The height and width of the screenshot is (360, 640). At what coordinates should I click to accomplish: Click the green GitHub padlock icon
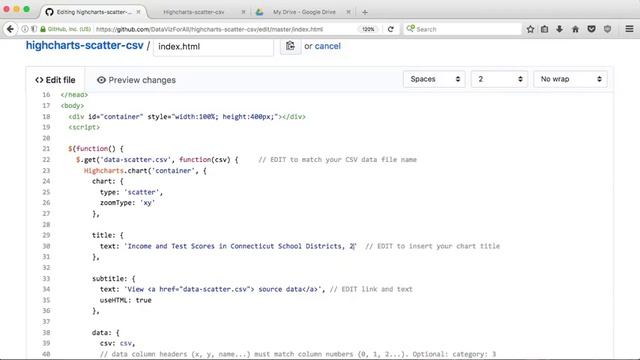43,29
